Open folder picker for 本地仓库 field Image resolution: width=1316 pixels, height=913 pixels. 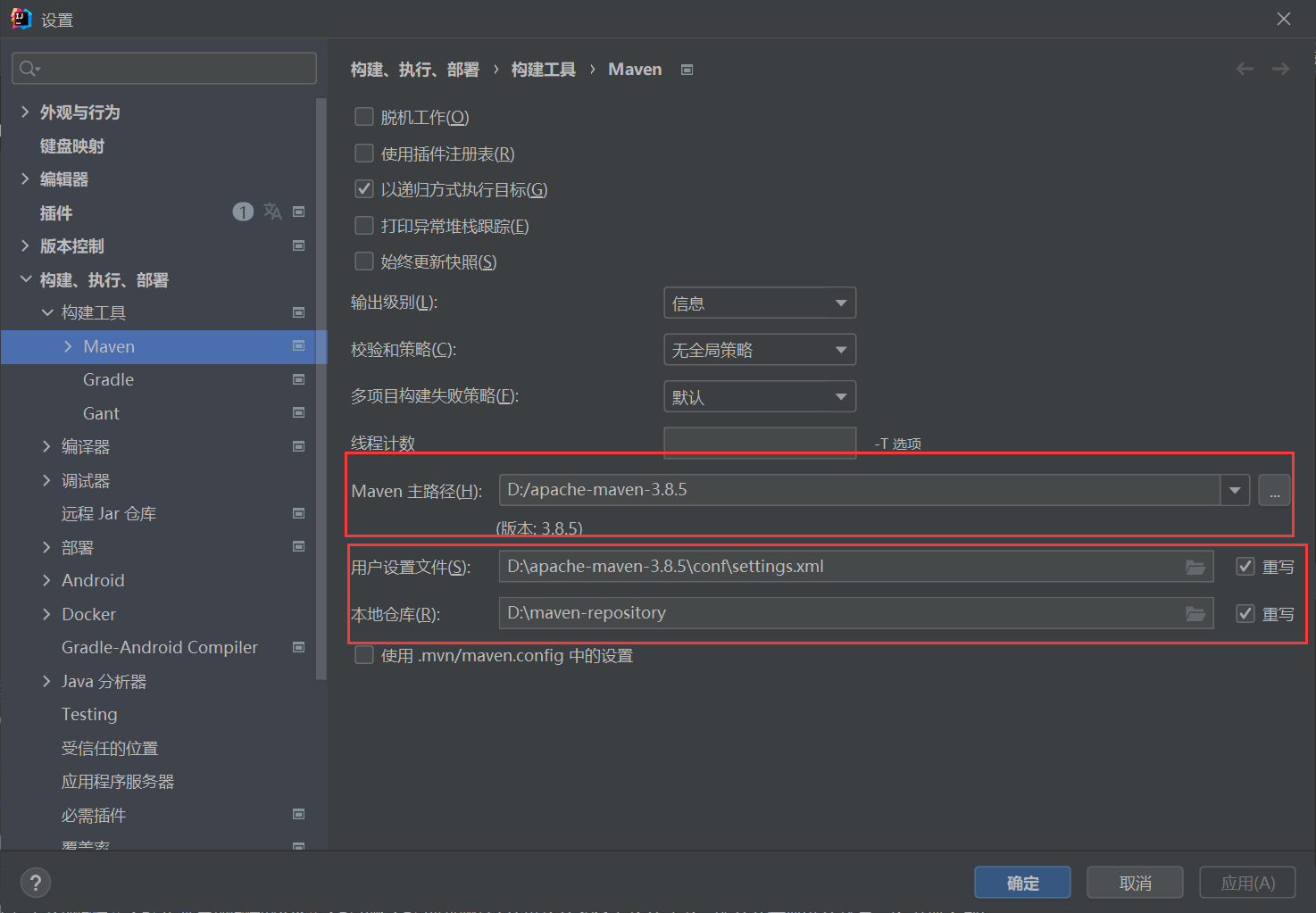click(1195, 613)
